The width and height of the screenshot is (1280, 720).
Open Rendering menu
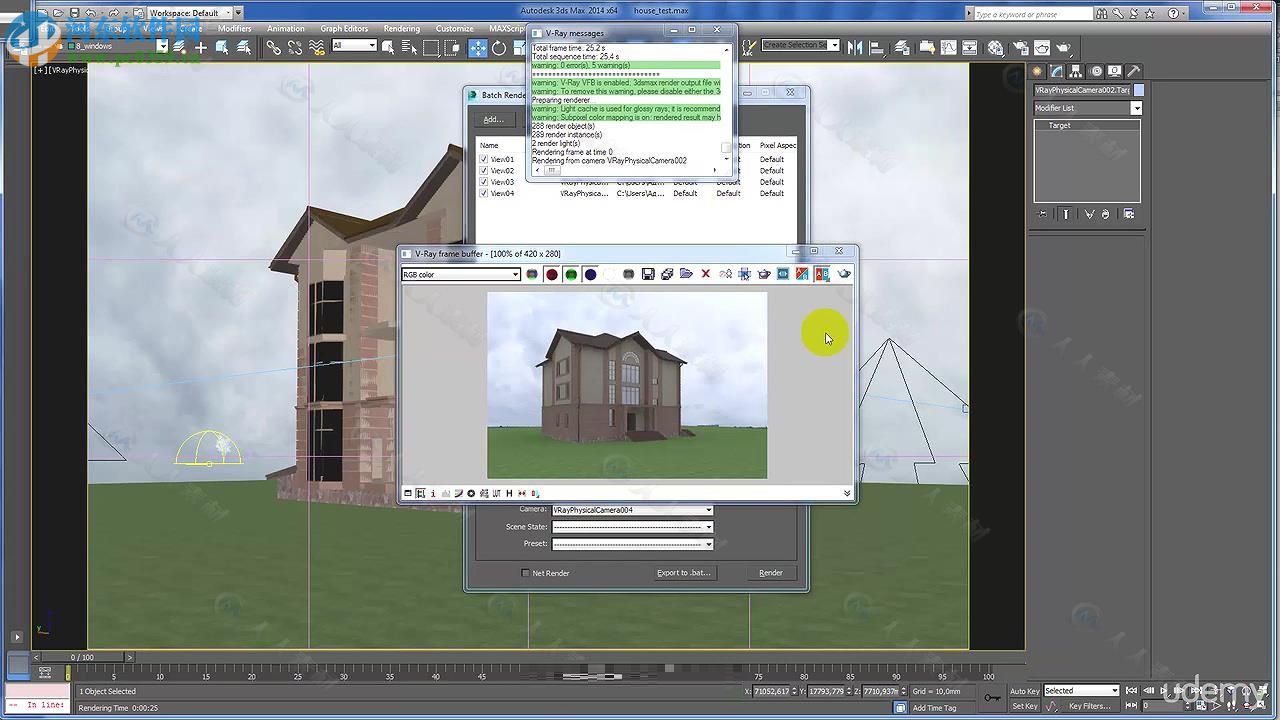click(402, 29)
